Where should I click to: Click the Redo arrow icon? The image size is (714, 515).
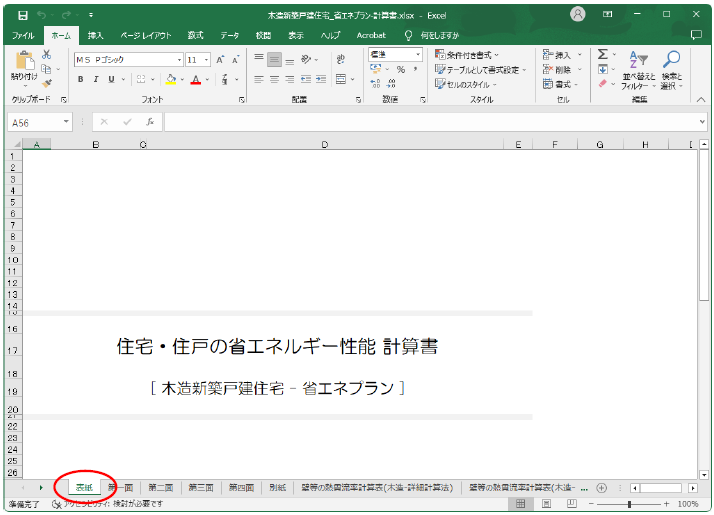click(66, 15)
